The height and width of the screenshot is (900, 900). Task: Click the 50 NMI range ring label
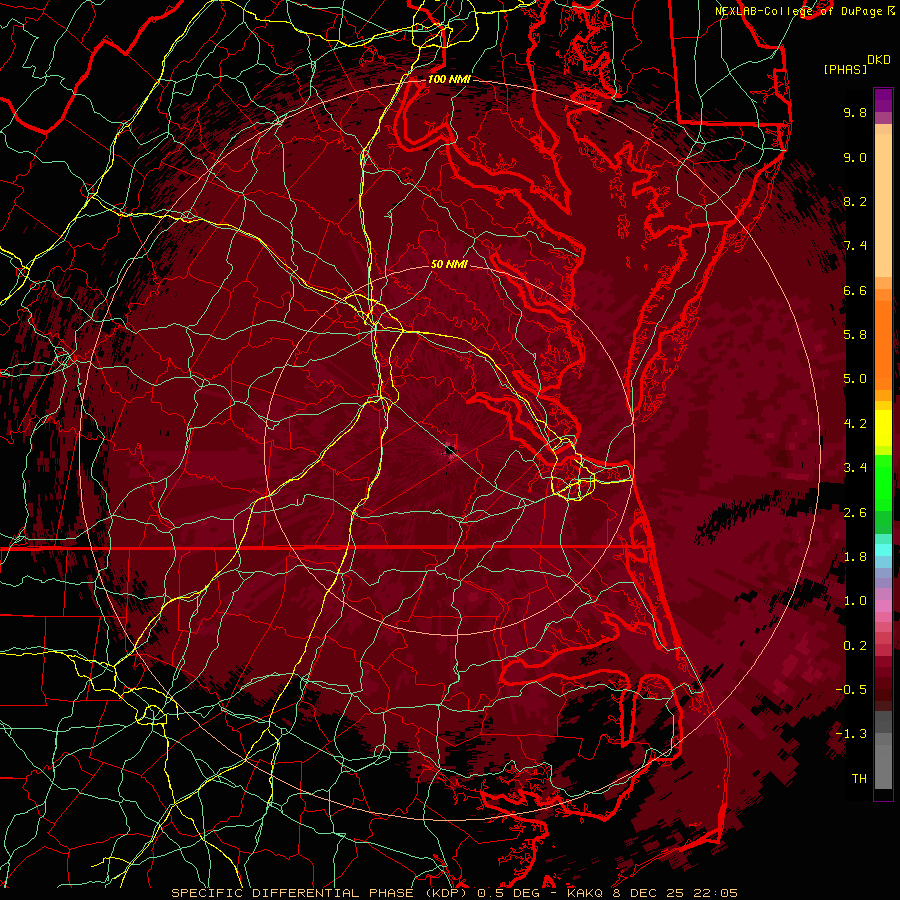(x=449, y=264)
